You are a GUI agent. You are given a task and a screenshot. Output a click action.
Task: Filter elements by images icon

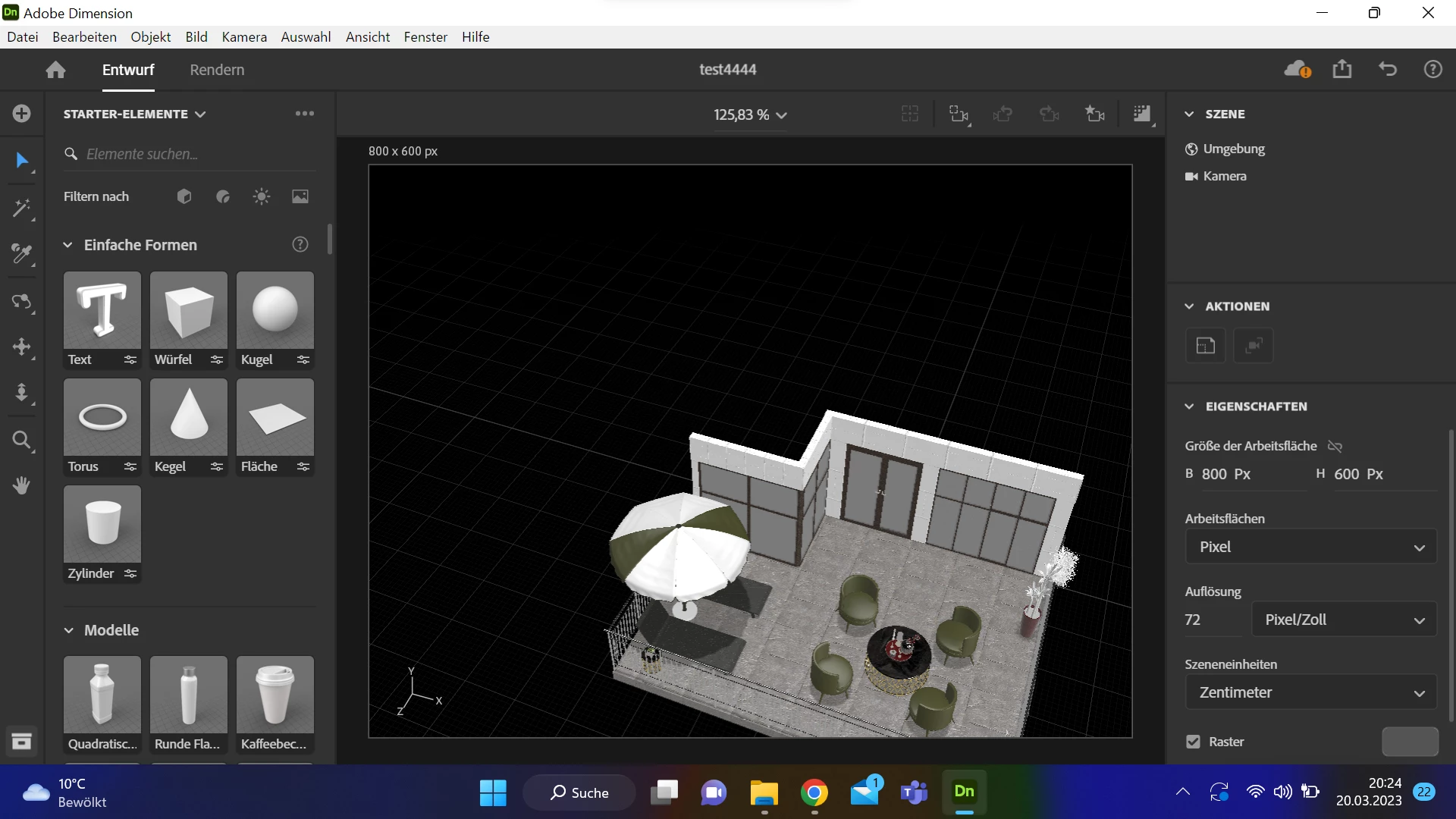click(300, 197)
